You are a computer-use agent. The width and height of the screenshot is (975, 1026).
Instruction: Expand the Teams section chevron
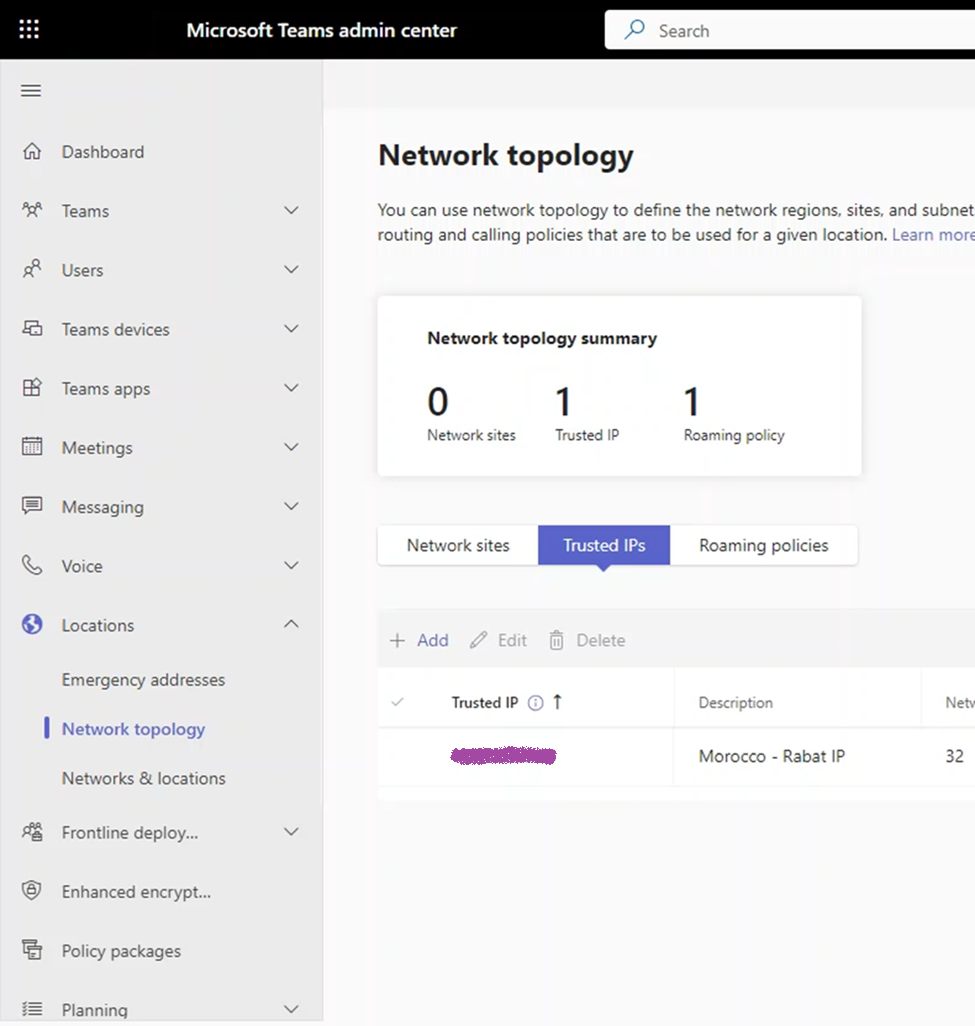pos(291,211)
